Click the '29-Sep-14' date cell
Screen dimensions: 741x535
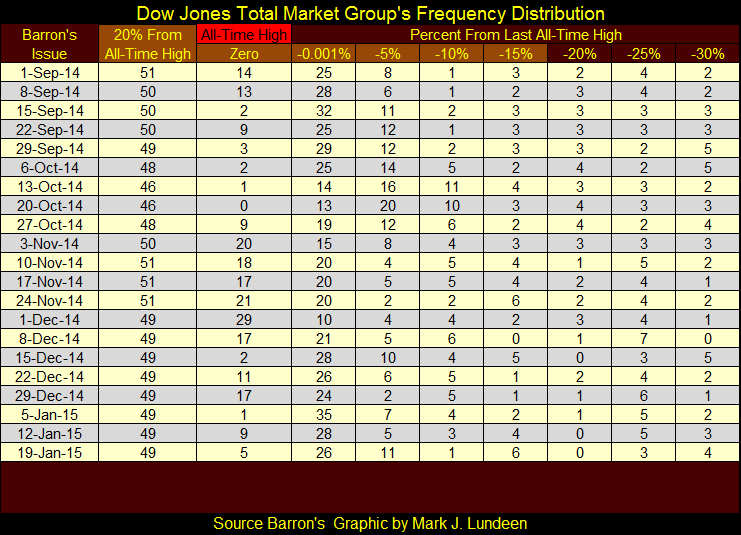point(50,148)
